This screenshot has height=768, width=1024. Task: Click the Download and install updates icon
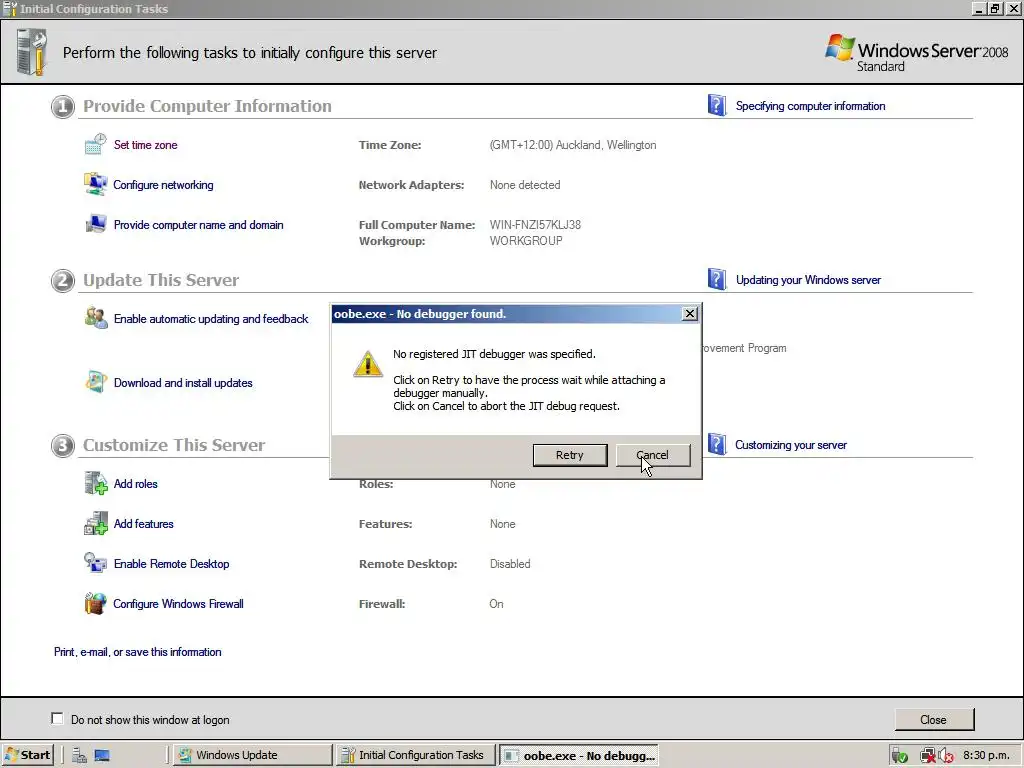(96, 382)
